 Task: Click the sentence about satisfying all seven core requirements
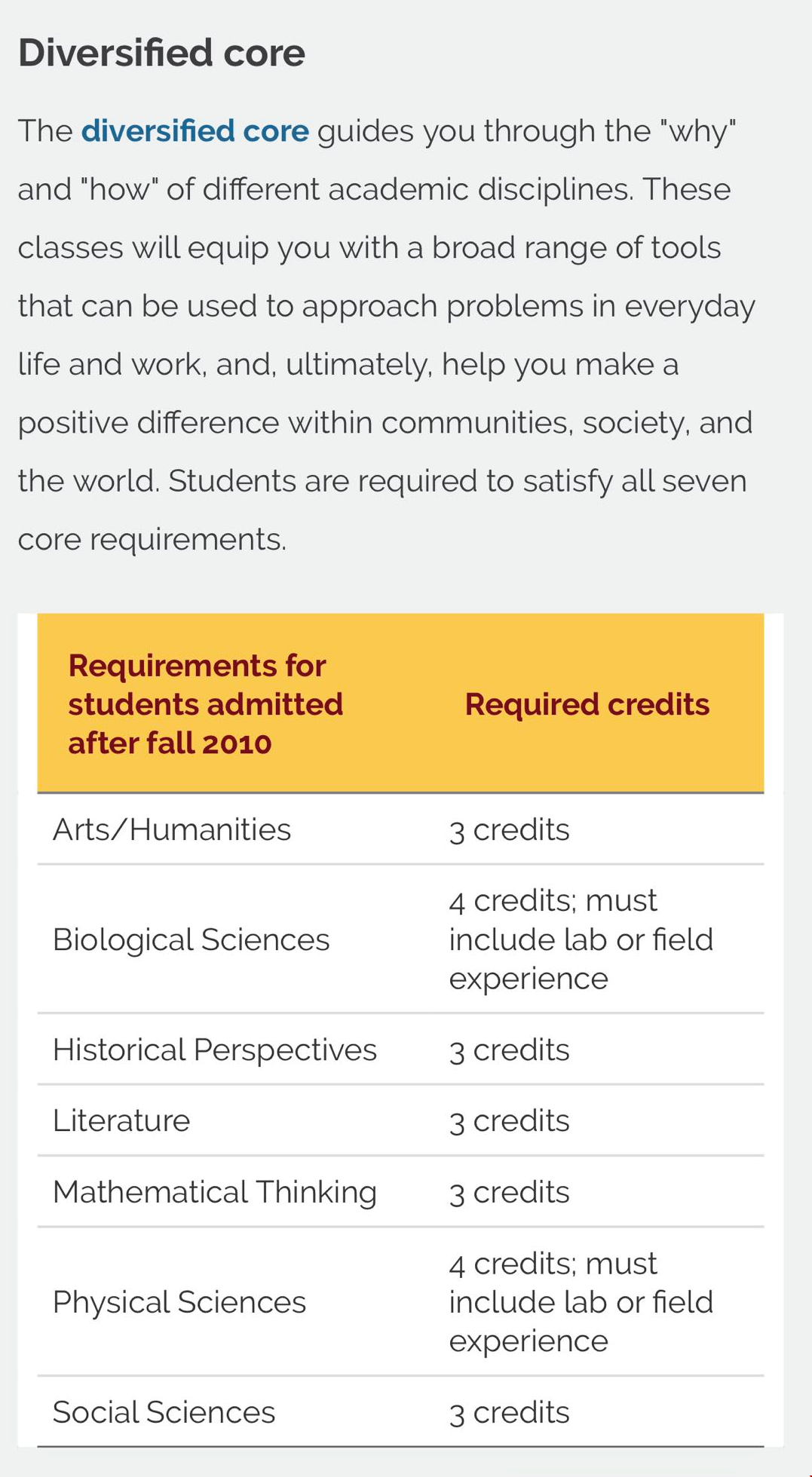[457, 481]
